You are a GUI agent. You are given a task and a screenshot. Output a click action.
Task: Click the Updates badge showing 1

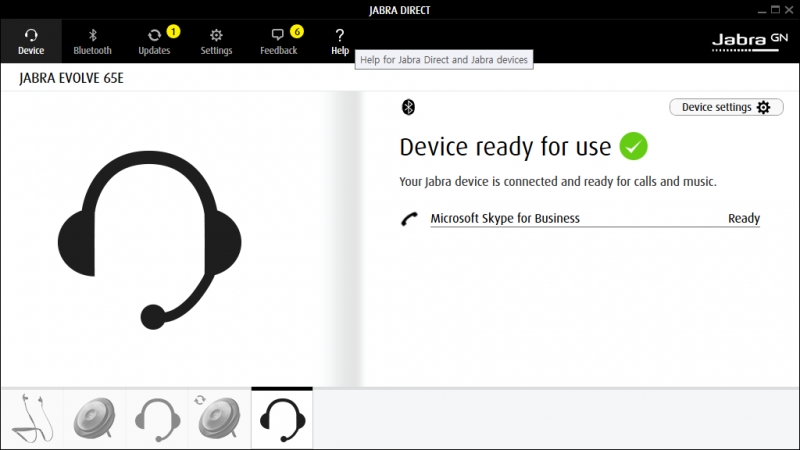click(x=173, y=32)
